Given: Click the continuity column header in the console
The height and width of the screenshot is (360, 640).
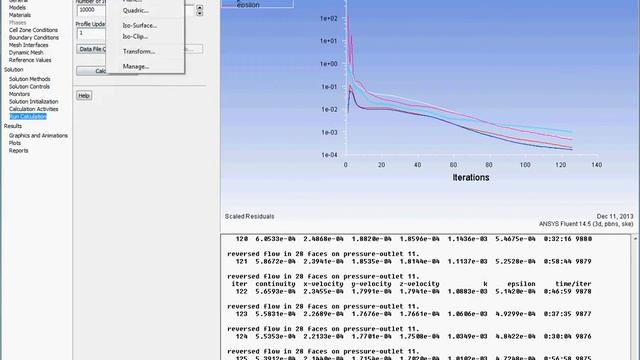Looking at the screenshot, I should pyautogui.click(x=275, y=284).
